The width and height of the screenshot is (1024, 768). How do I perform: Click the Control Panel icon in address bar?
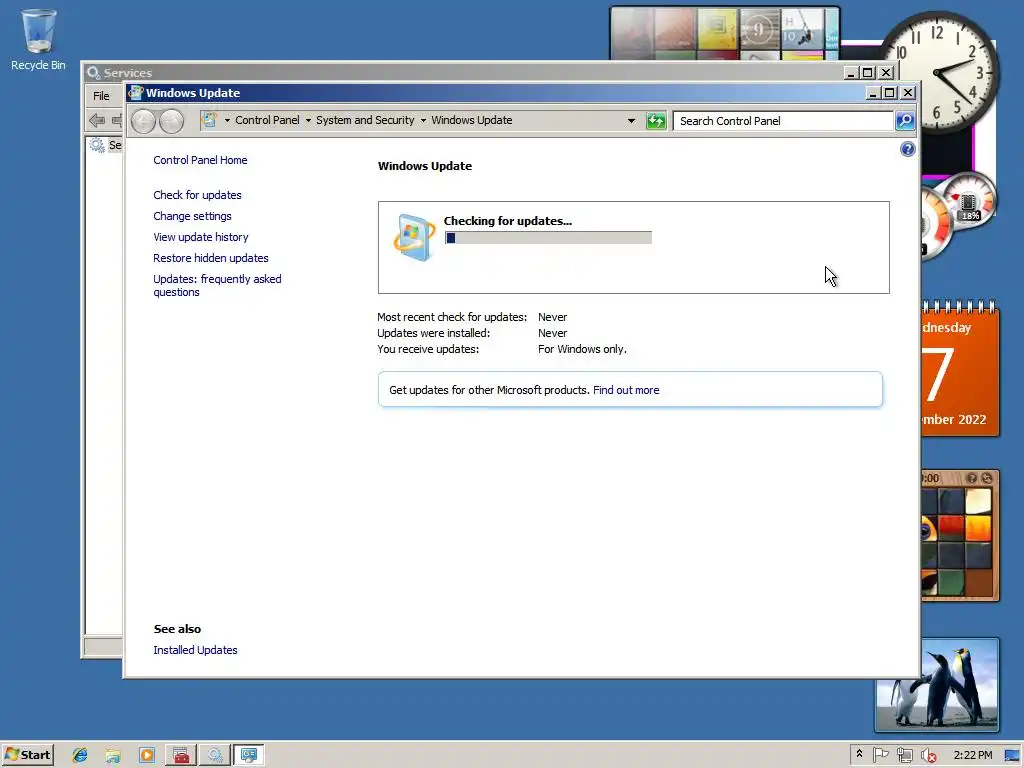tap(209, 120)
